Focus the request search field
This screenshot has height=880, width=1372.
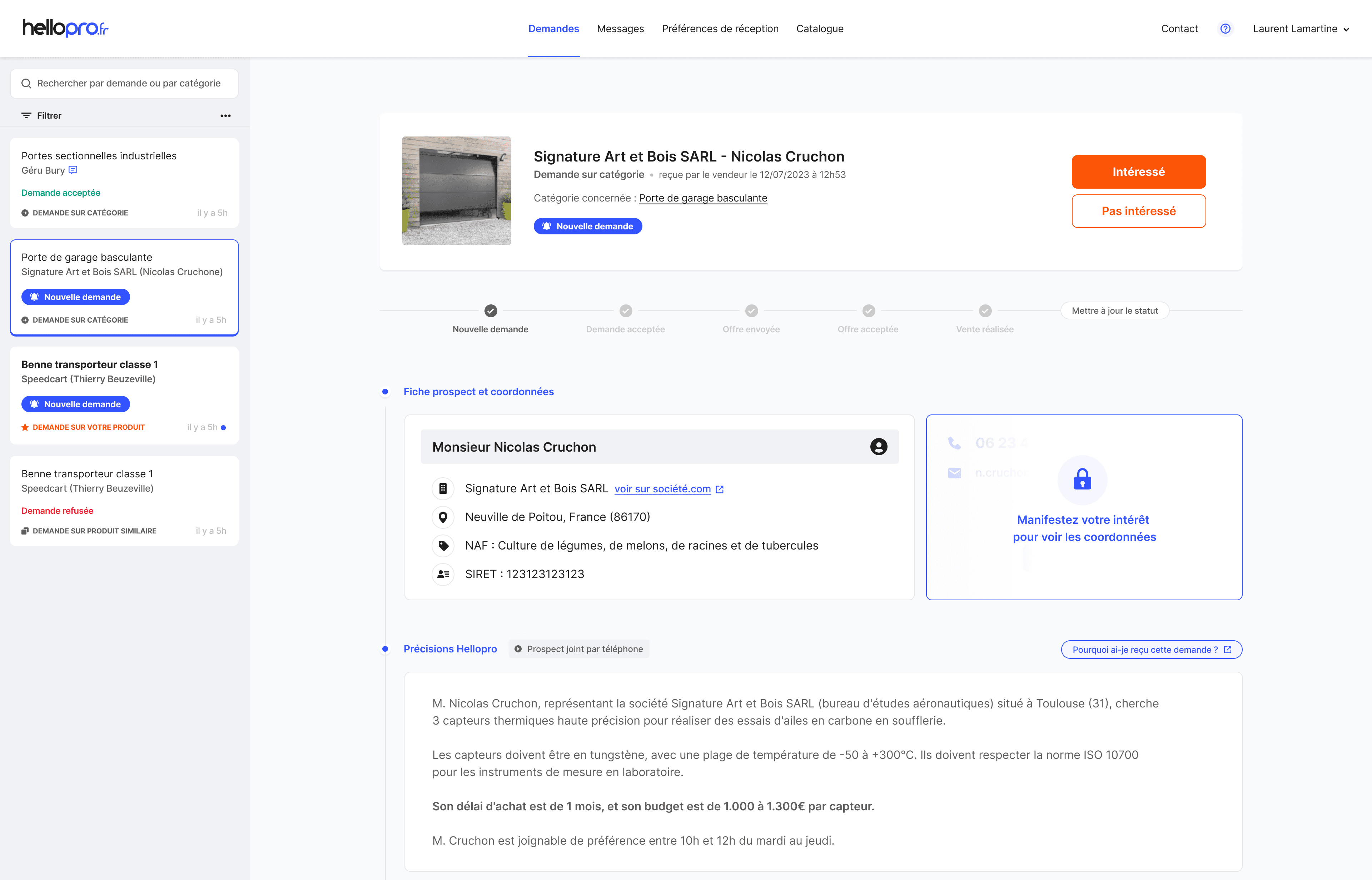tap(124, 84)
